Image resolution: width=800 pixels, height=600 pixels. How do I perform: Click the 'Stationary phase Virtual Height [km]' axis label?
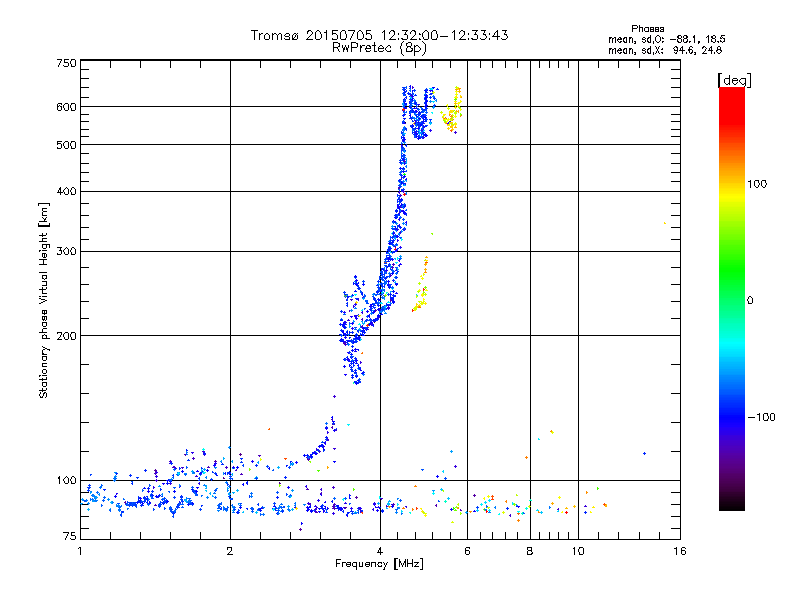point(43,300)
